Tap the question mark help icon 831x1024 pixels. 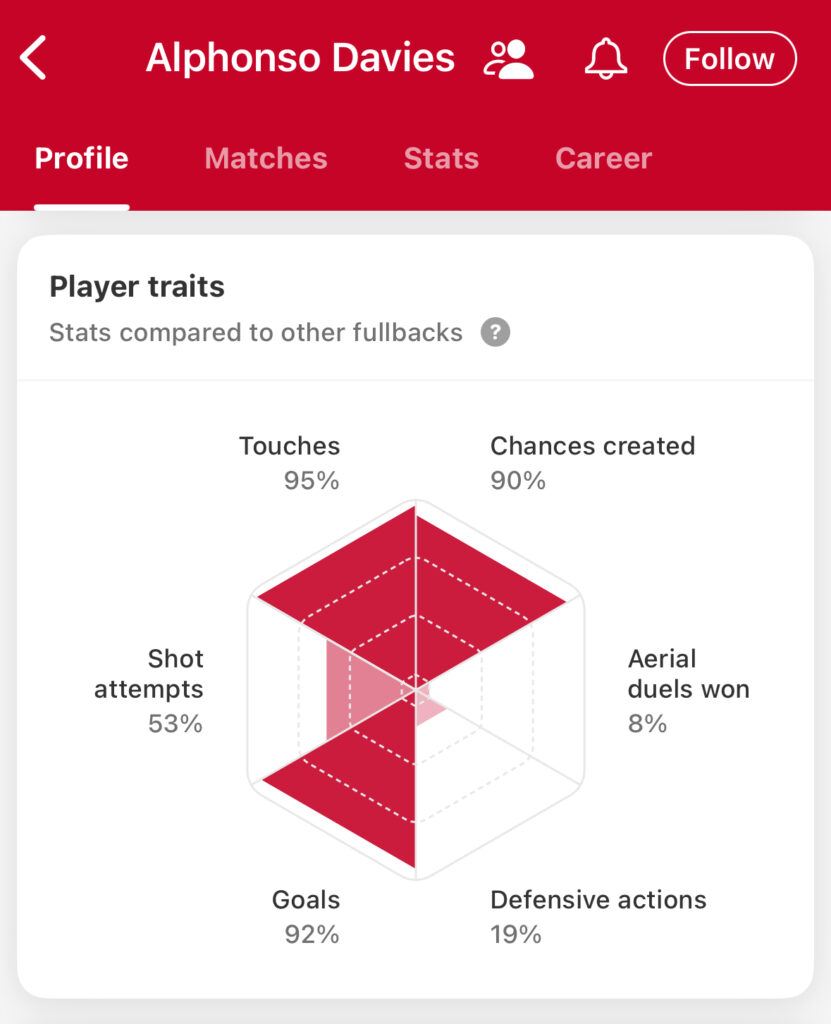pos(495,332)
